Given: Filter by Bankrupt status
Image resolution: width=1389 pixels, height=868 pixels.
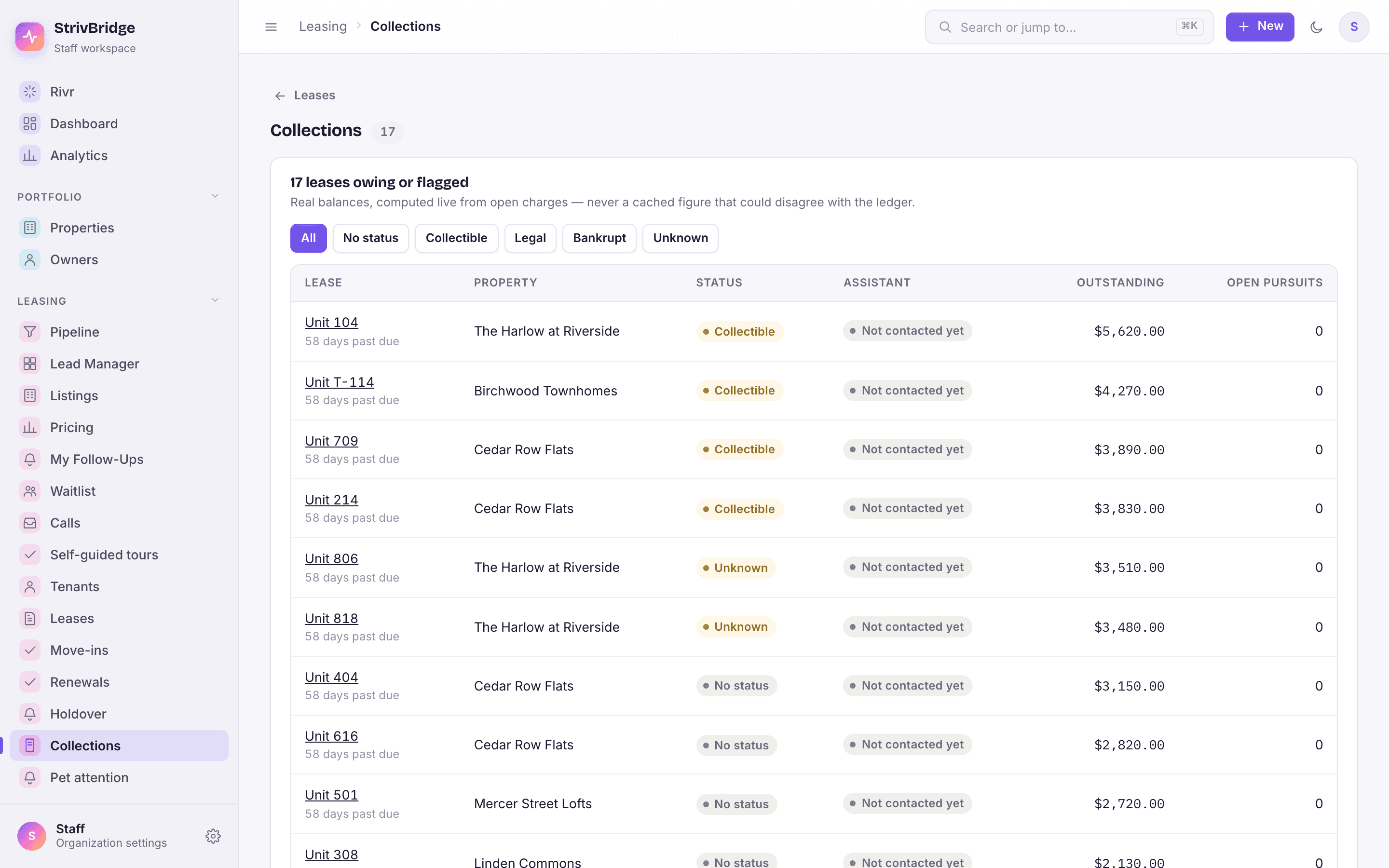Looking at the screenshot, I should pos(599,238).
